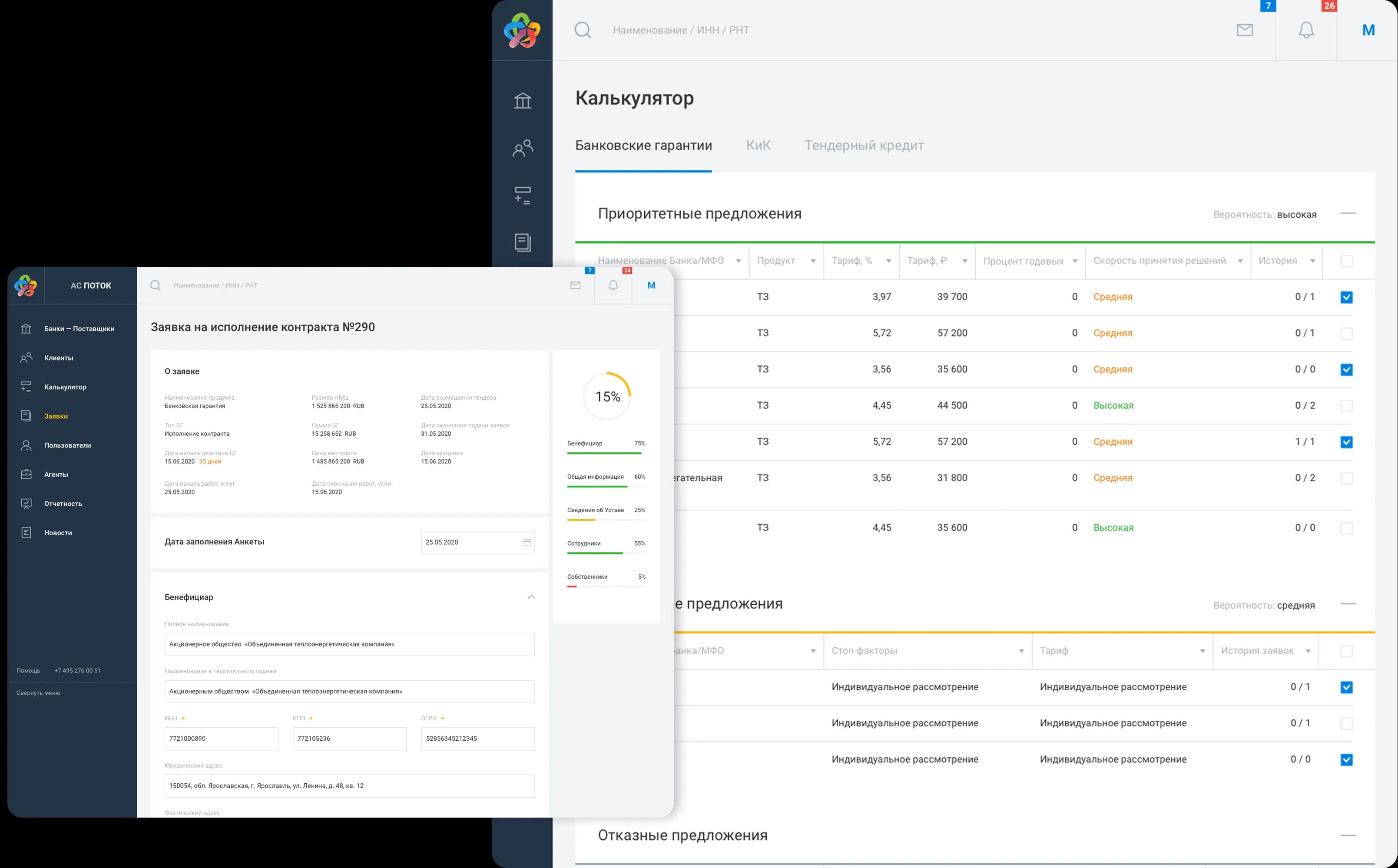This screenshot has width=1398, height=868.
Task: Click the ИНН field with 7721000890
Action: 222,739
